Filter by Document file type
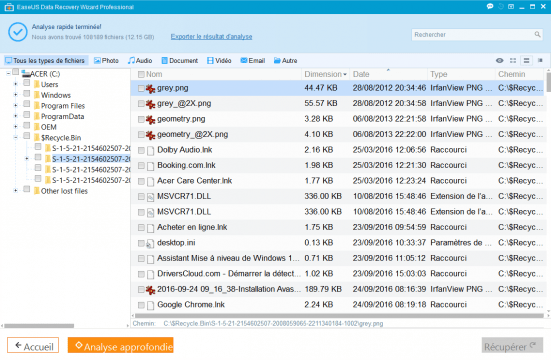 coord(180,60)
